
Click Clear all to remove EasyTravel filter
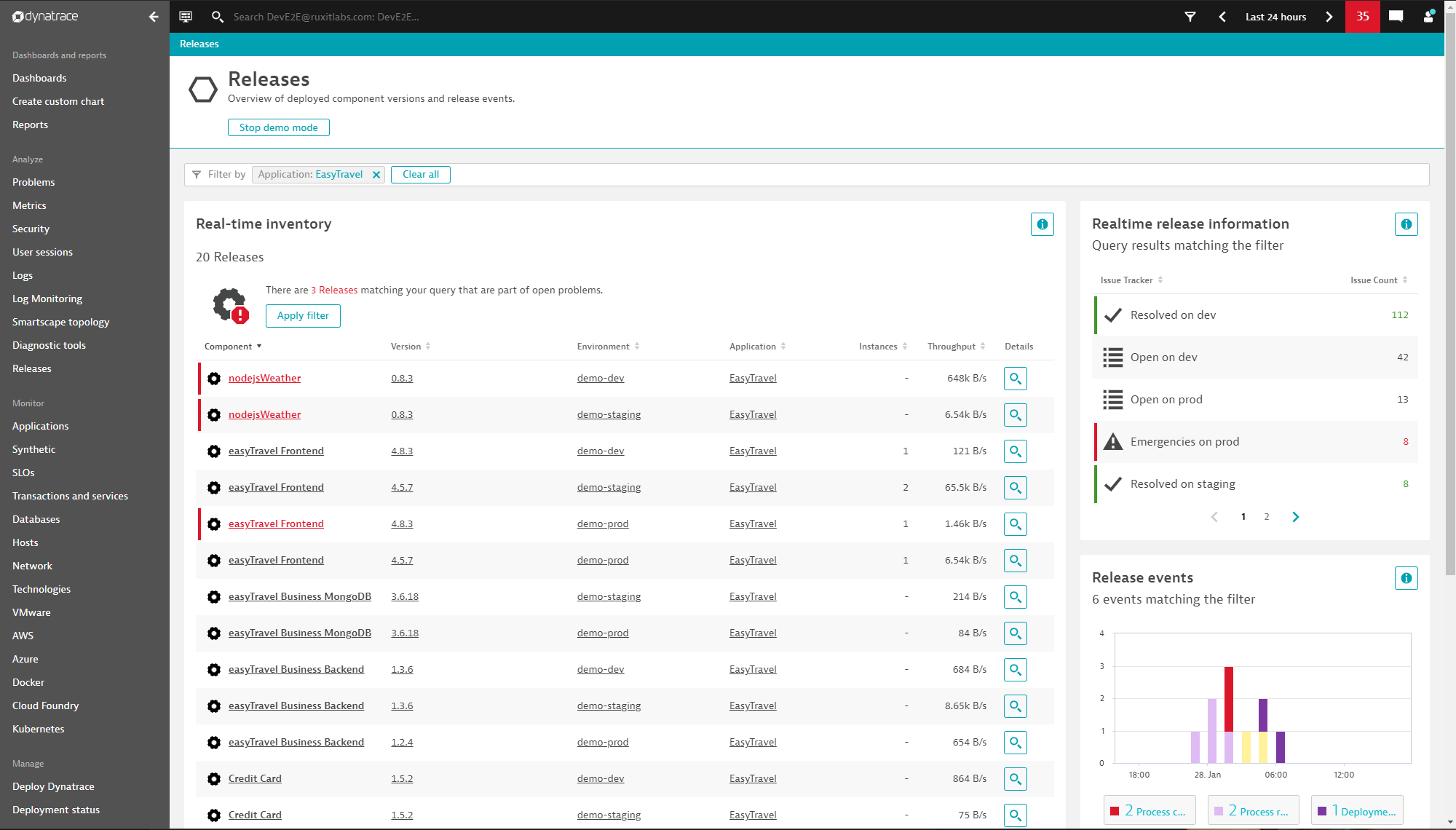[420, 174]
